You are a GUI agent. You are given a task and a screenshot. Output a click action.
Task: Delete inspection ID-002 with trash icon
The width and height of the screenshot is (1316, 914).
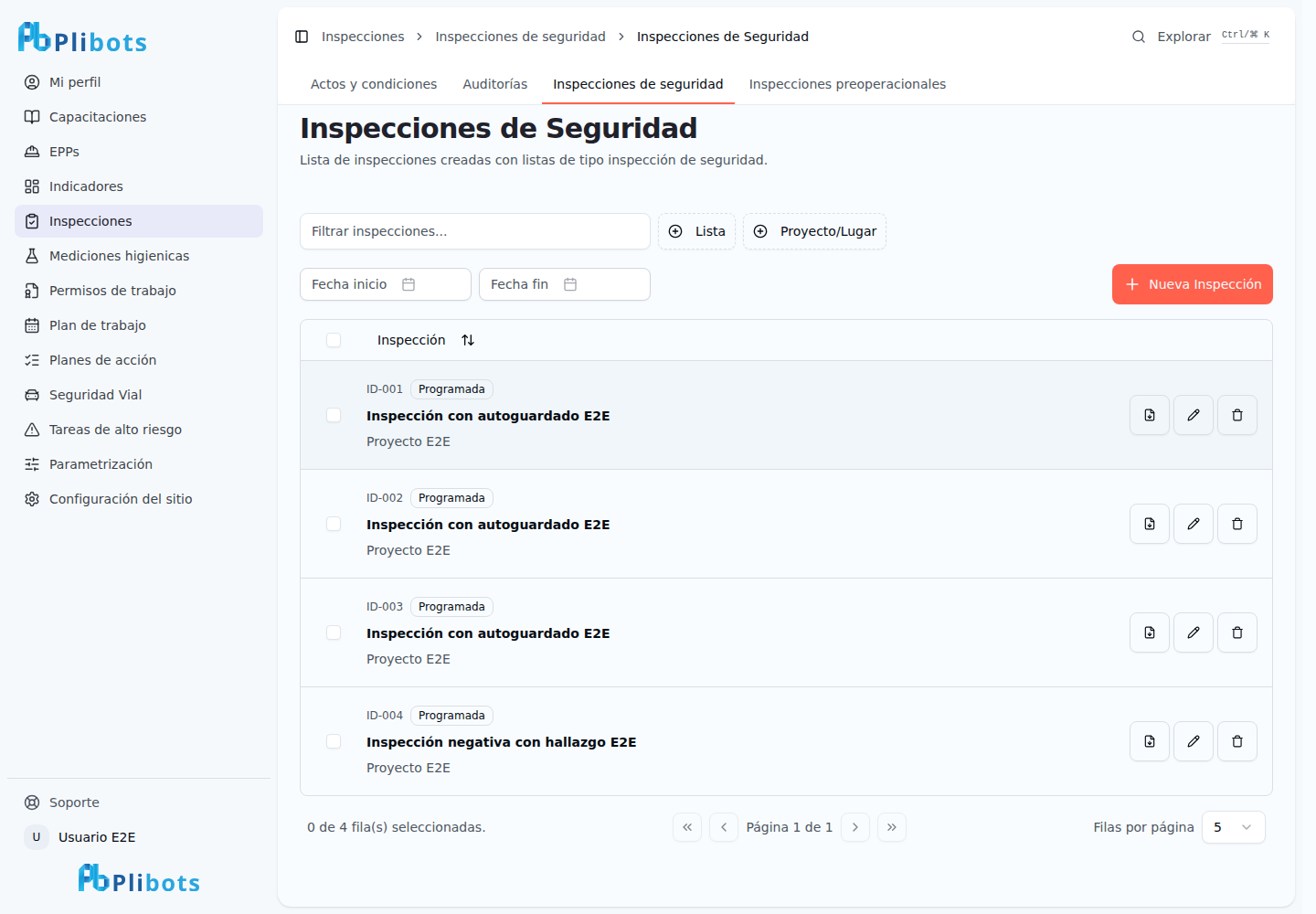point(1237,524)
